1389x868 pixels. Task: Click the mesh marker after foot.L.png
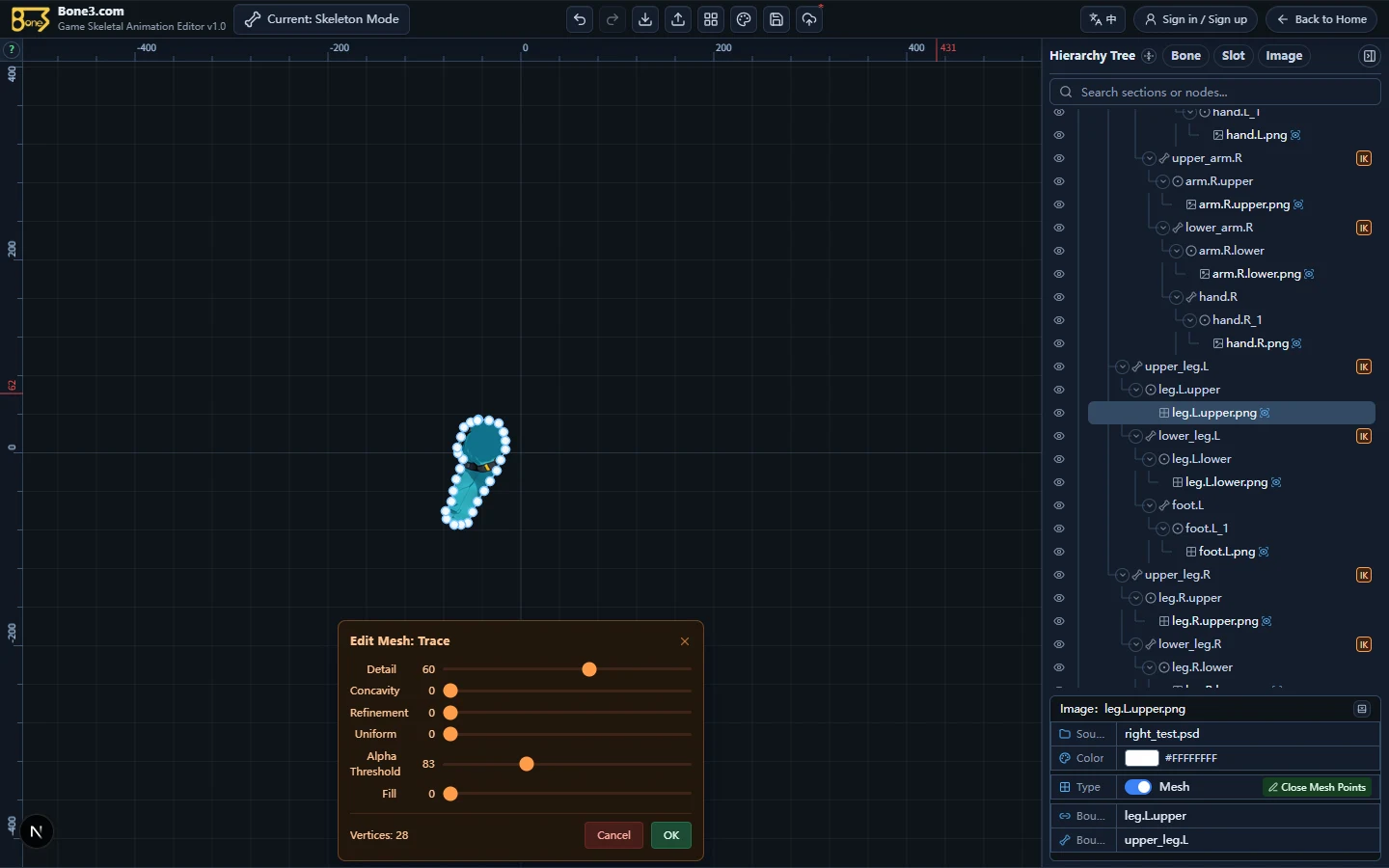[1264, 552]
